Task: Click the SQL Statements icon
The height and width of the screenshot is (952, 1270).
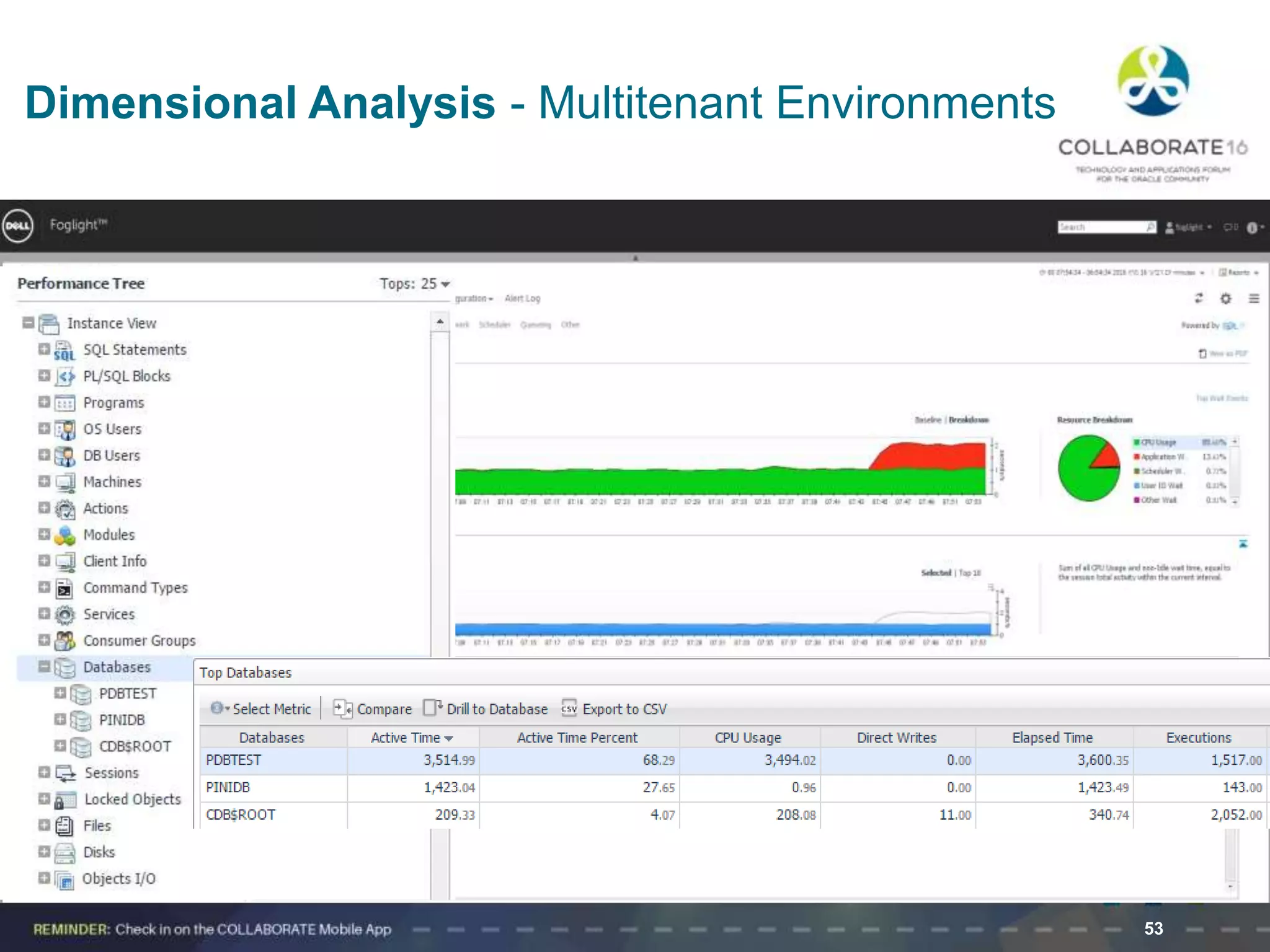Action: pos(64,351)
